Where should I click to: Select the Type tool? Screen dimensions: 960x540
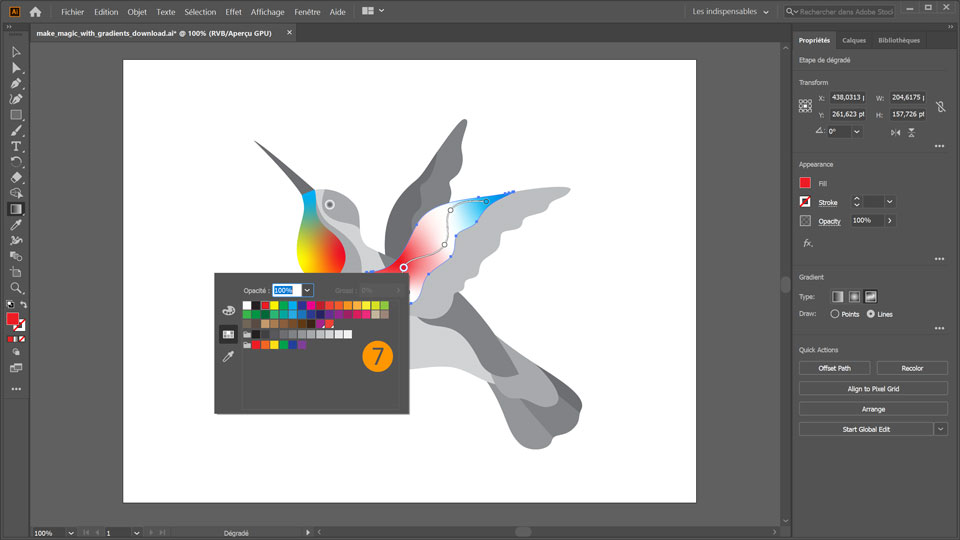16,146
